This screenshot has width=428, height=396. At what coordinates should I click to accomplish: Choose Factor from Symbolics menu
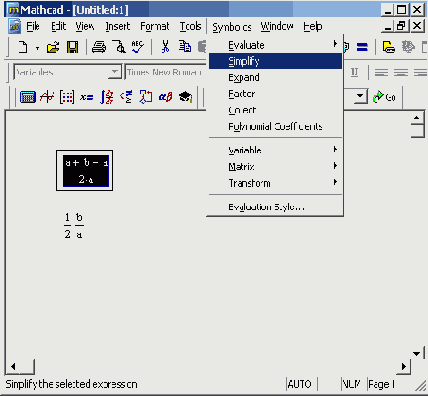point(275,94)
